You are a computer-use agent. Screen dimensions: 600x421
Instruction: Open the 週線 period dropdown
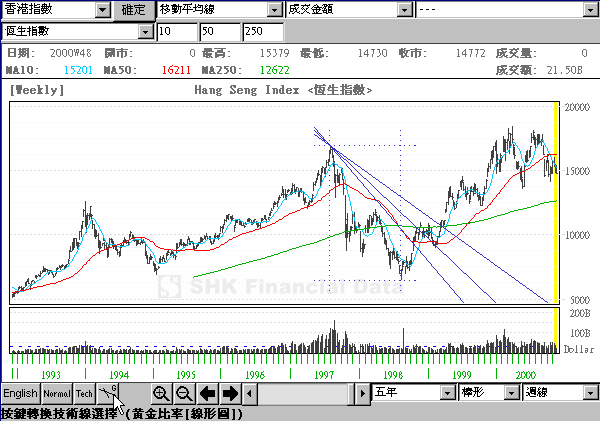coord(589,393)
